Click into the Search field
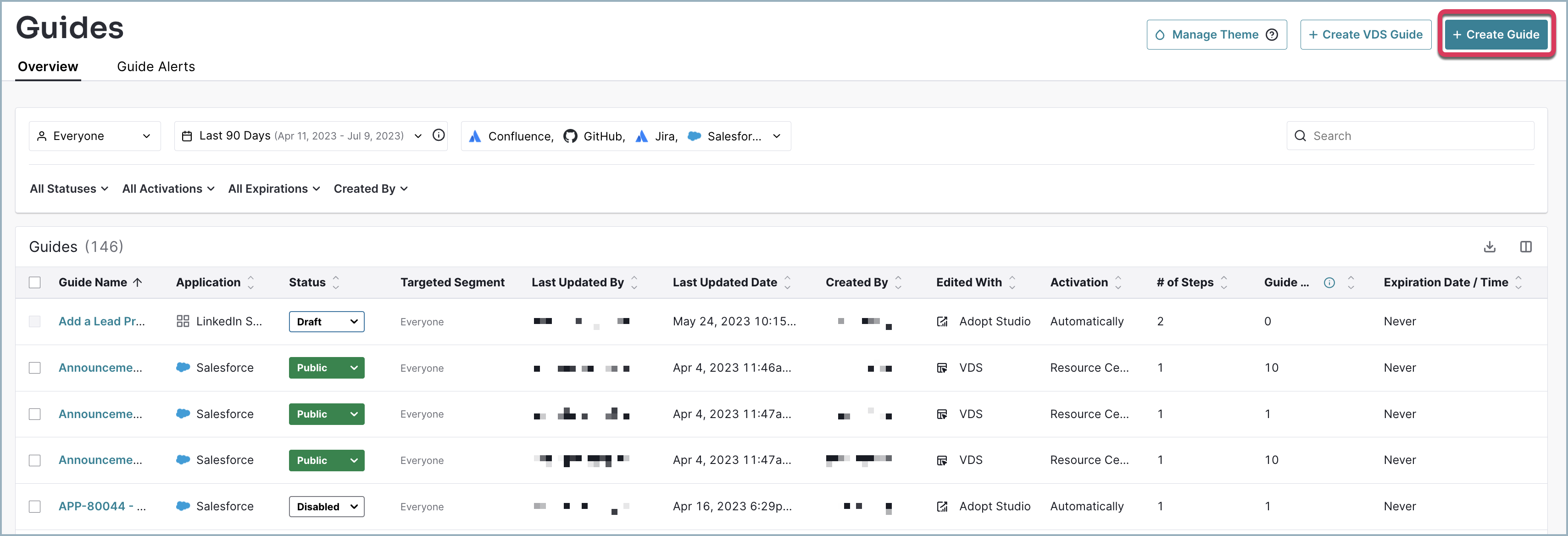 [x=1410, y=136]
